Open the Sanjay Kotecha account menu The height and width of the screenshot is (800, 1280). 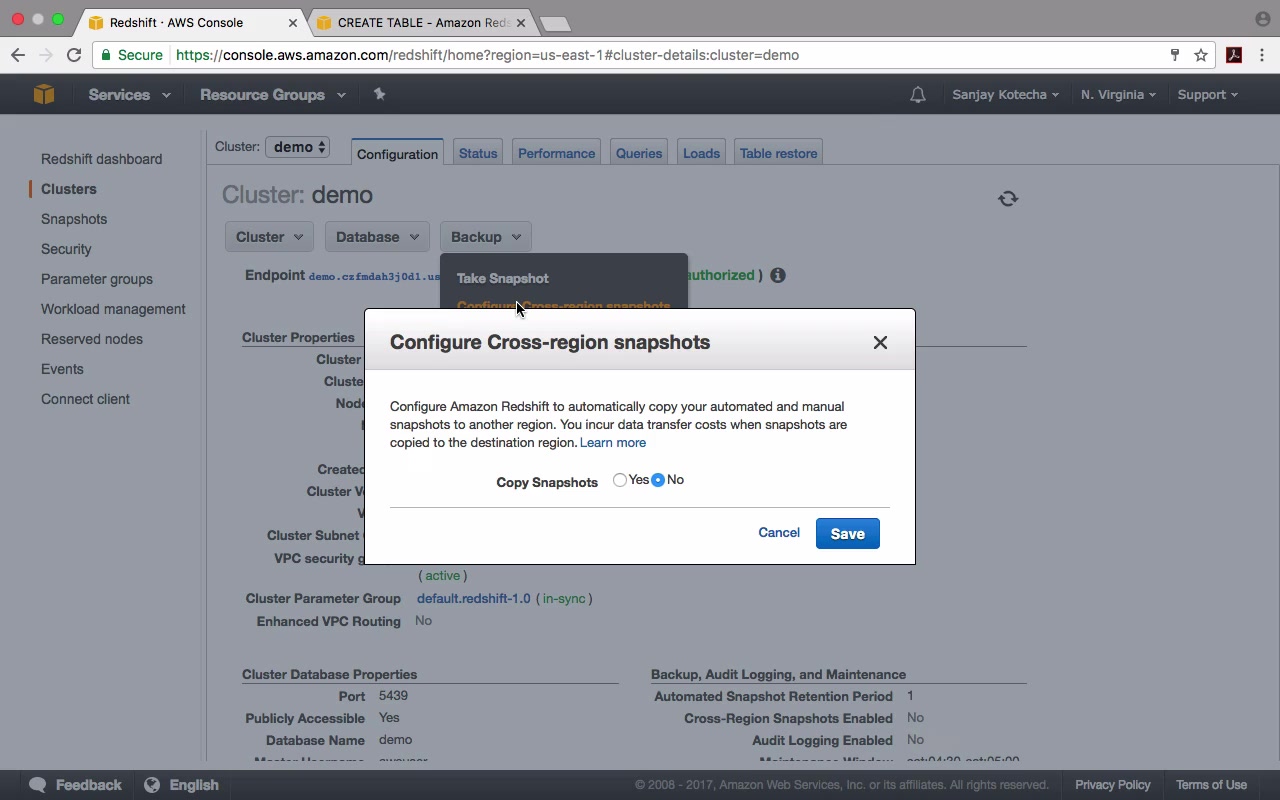[x=1005, y=95]
